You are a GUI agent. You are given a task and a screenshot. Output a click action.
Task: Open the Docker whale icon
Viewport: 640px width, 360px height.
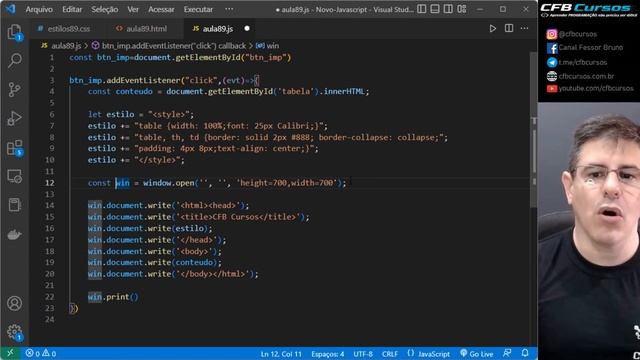click(14, 235)
